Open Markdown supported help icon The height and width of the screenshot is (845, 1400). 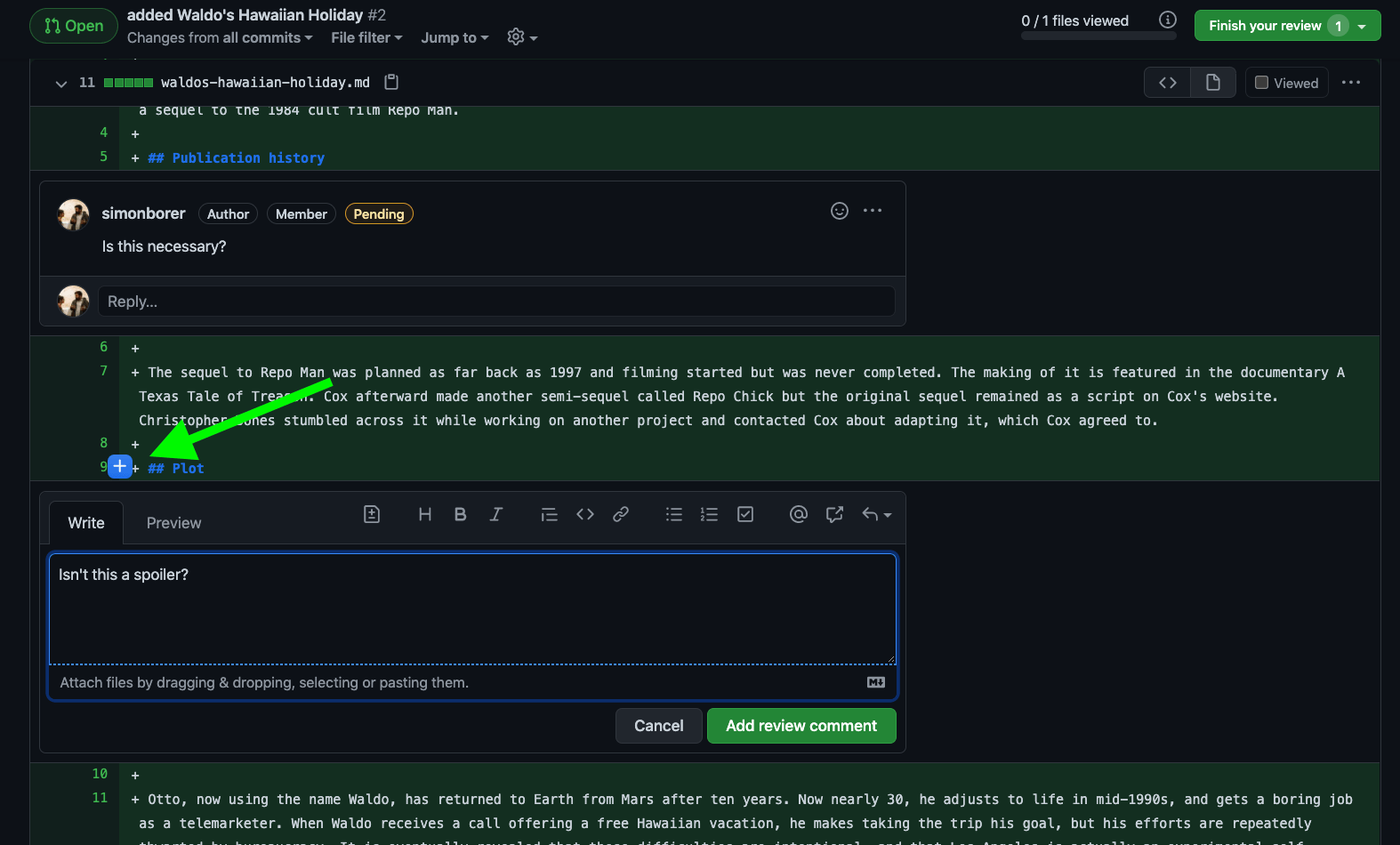[876, 682]
